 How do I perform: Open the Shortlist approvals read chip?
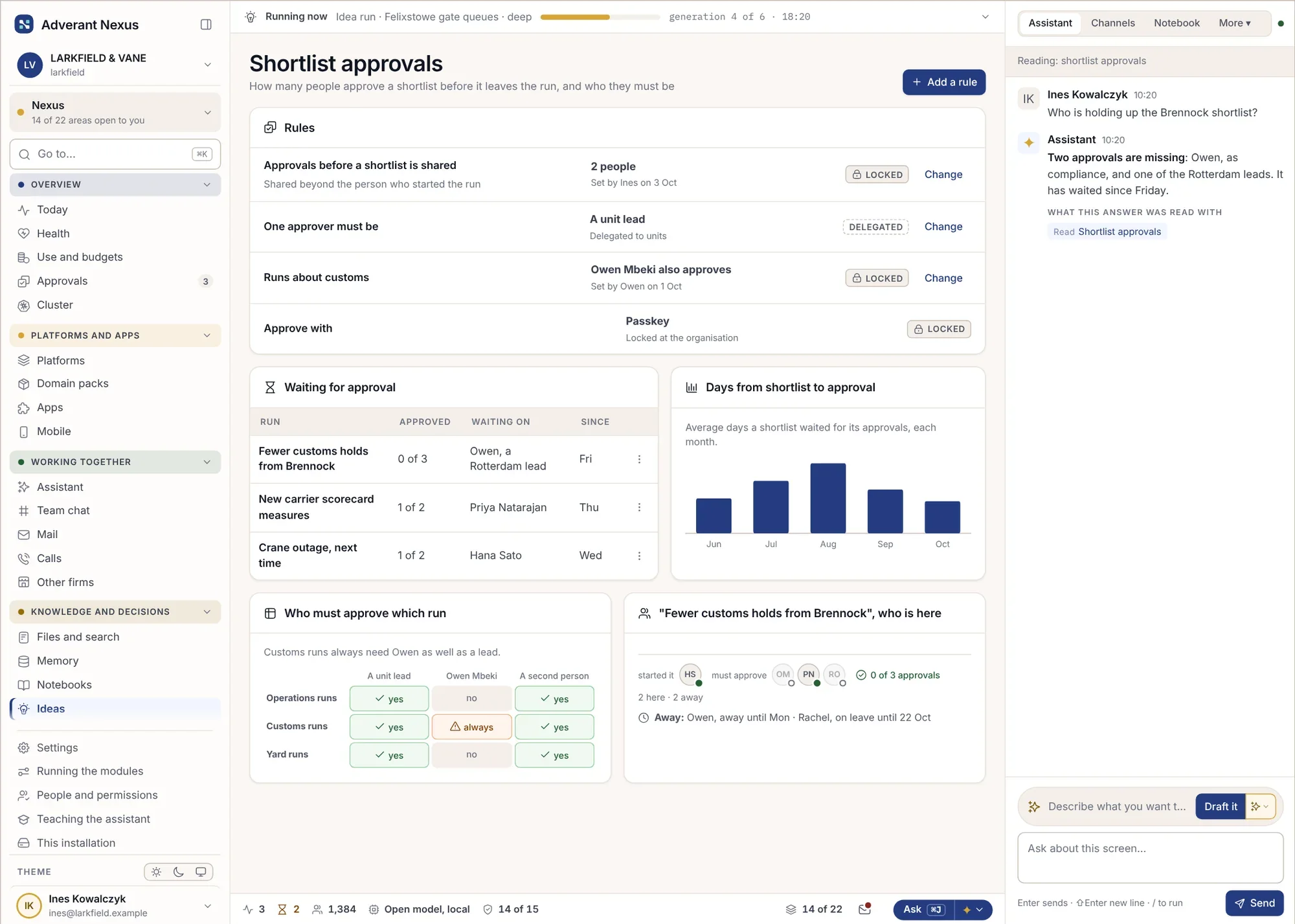tap(1107, 232)
